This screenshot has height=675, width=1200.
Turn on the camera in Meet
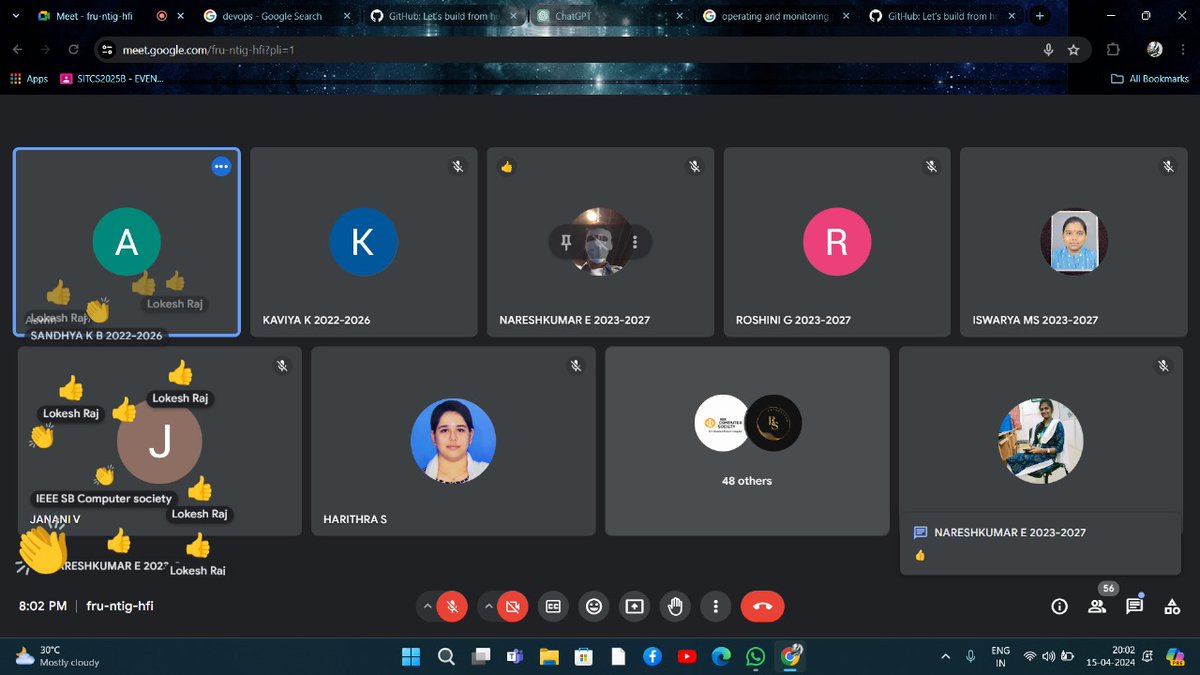coord(512,606)
